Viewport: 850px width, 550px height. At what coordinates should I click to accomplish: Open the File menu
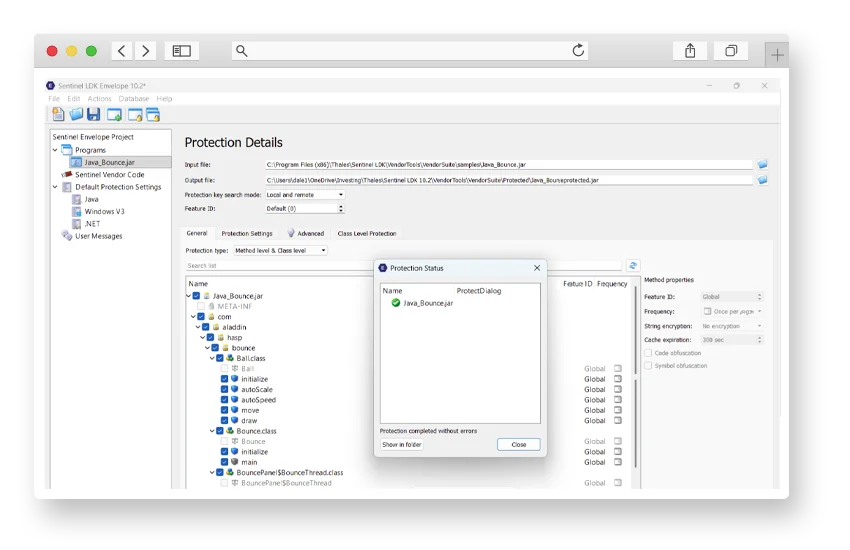tap(54, 99)
